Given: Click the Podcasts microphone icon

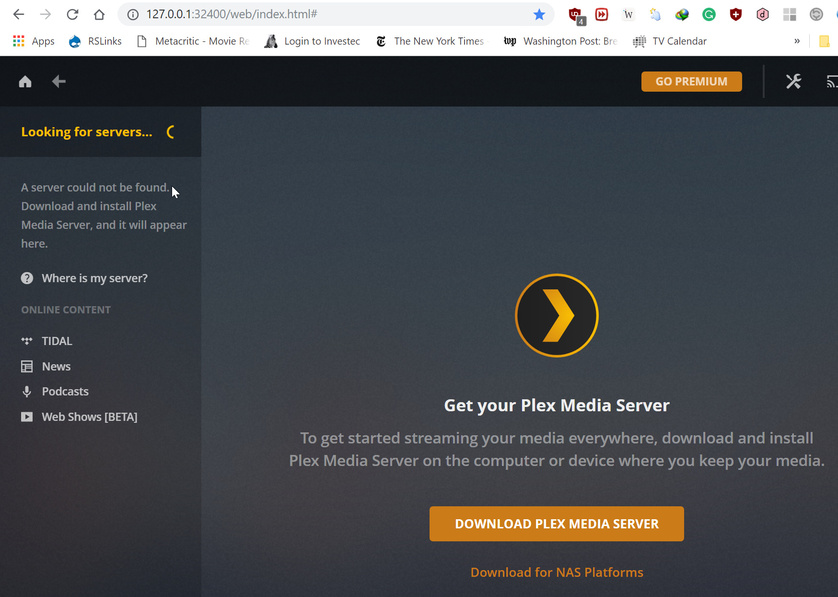Looking at the screenshot, I should click(x=27, y=391).
